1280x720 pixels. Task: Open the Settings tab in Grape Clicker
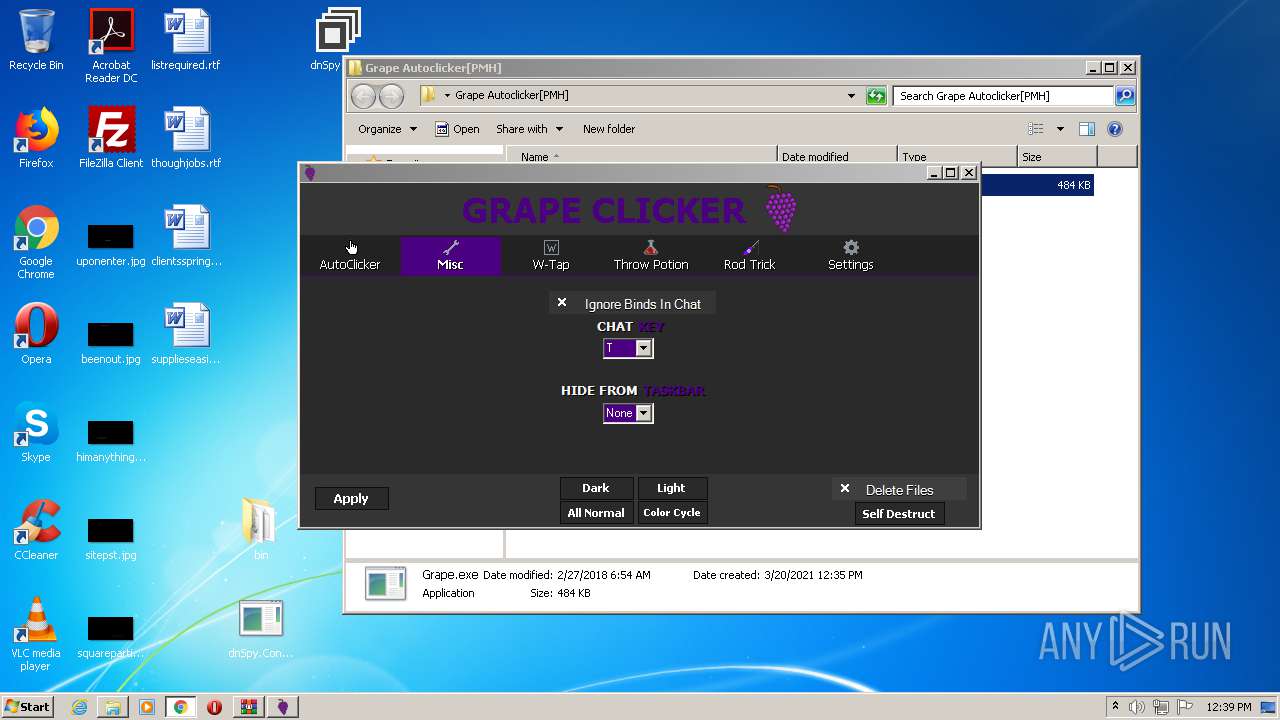click(850, 256)
